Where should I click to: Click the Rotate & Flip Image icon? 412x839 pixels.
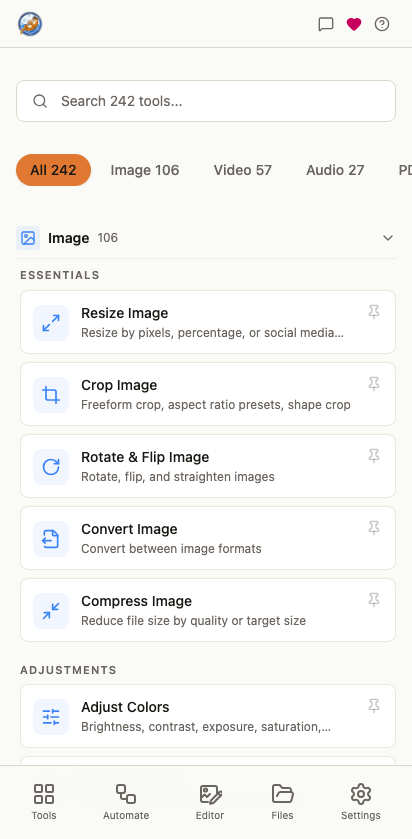(51, 467)
